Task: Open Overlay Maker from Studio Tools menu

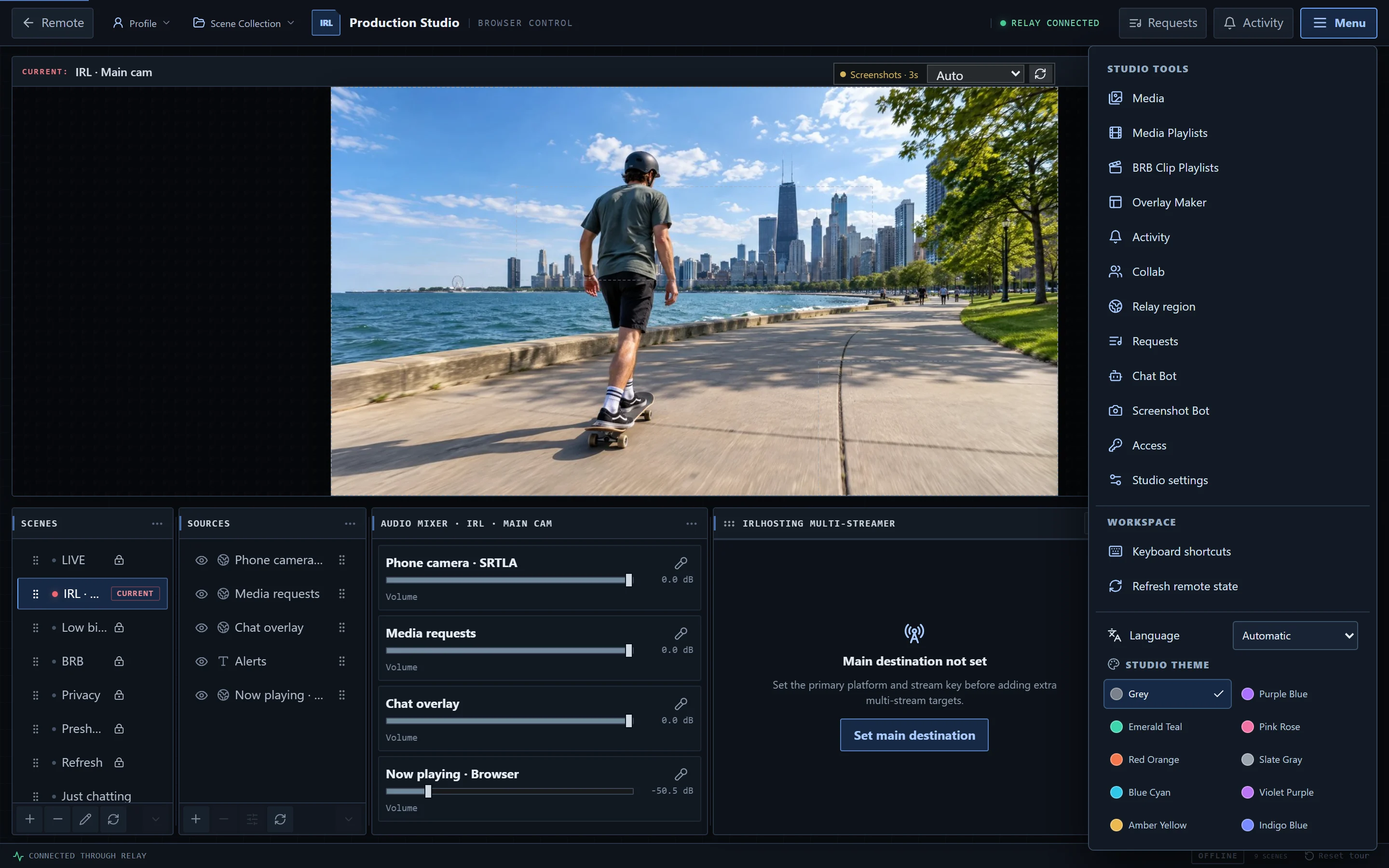Action: [x=1232, y=202]
